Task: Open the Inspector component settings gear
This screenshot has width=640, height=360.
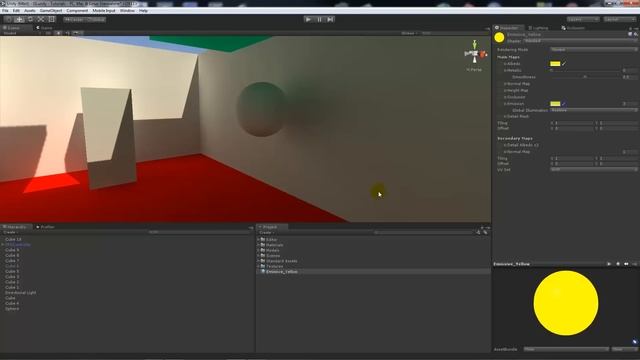Action: (x=636, y=34)
